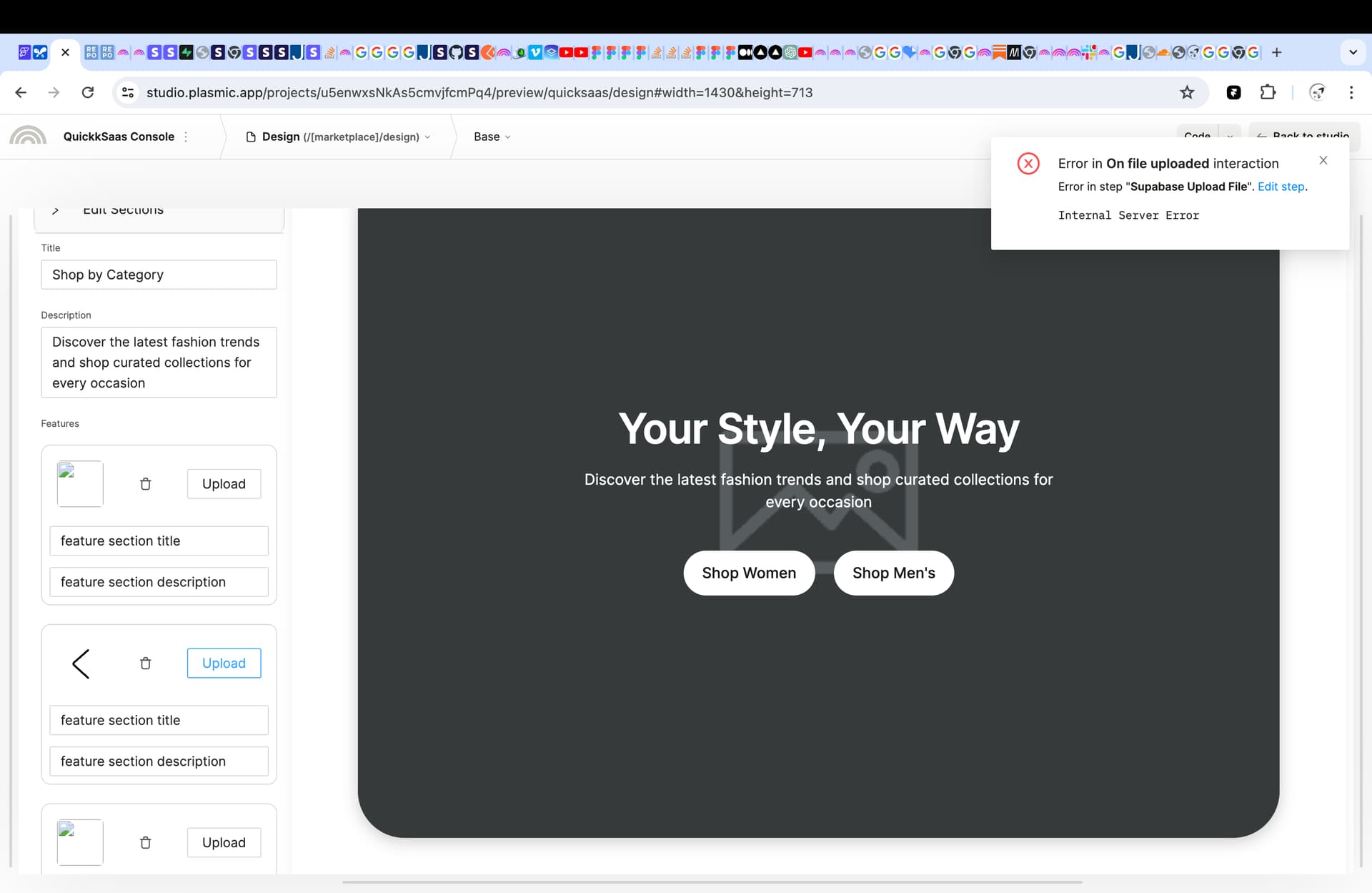Open QuickkSaas Console three-dot menu
Image resolution: width=1372 pixels, height=893 pixels.
186,137
